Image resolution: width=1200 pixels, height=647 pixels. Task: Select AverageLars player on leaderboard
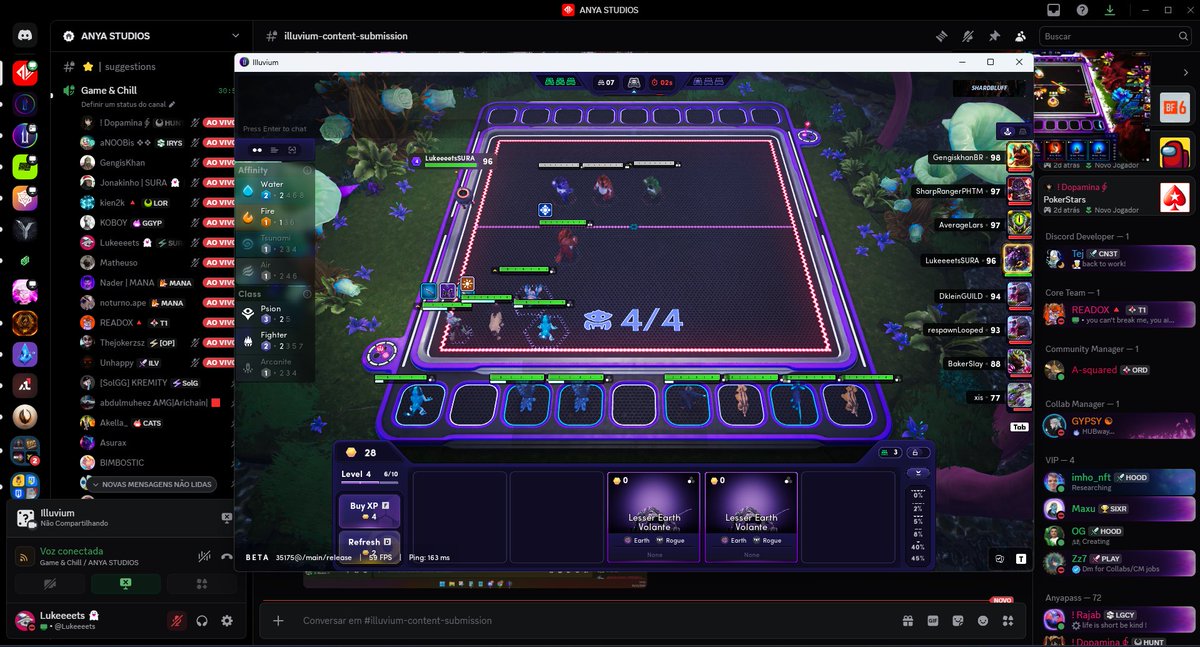[984, 225]
